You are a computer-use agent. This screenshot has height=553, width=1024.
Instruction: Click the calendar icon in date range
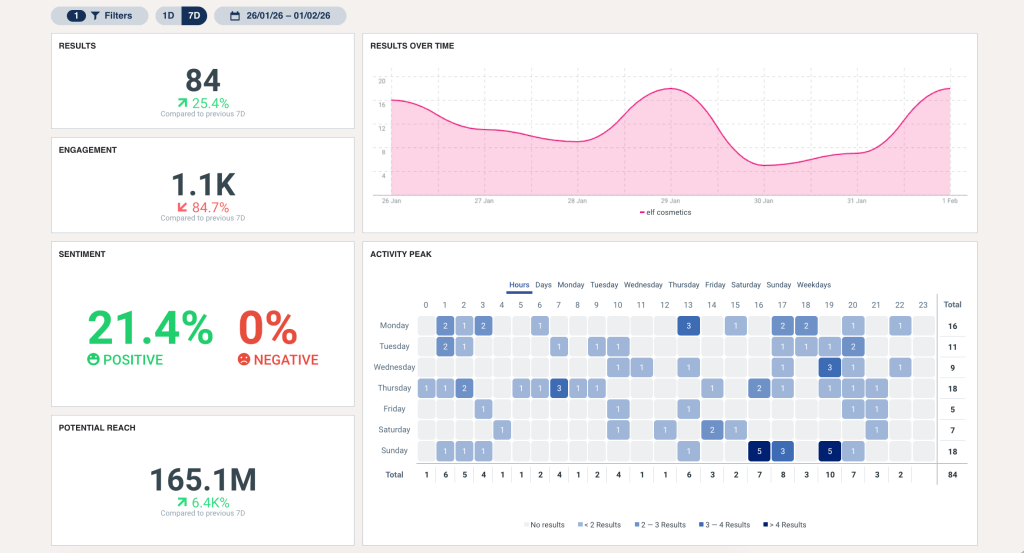click(234, 16)
